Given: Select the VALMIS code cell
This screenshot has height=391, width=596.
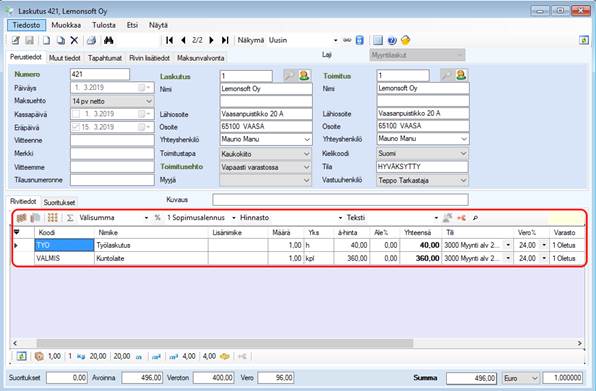Looking at the screenshot, I should (x=64, y=258).
